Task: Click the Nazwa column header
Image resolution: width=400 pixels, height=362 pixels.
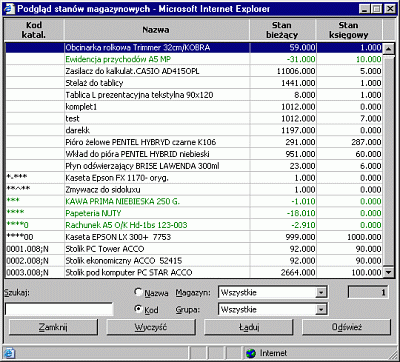Action: 156,30
